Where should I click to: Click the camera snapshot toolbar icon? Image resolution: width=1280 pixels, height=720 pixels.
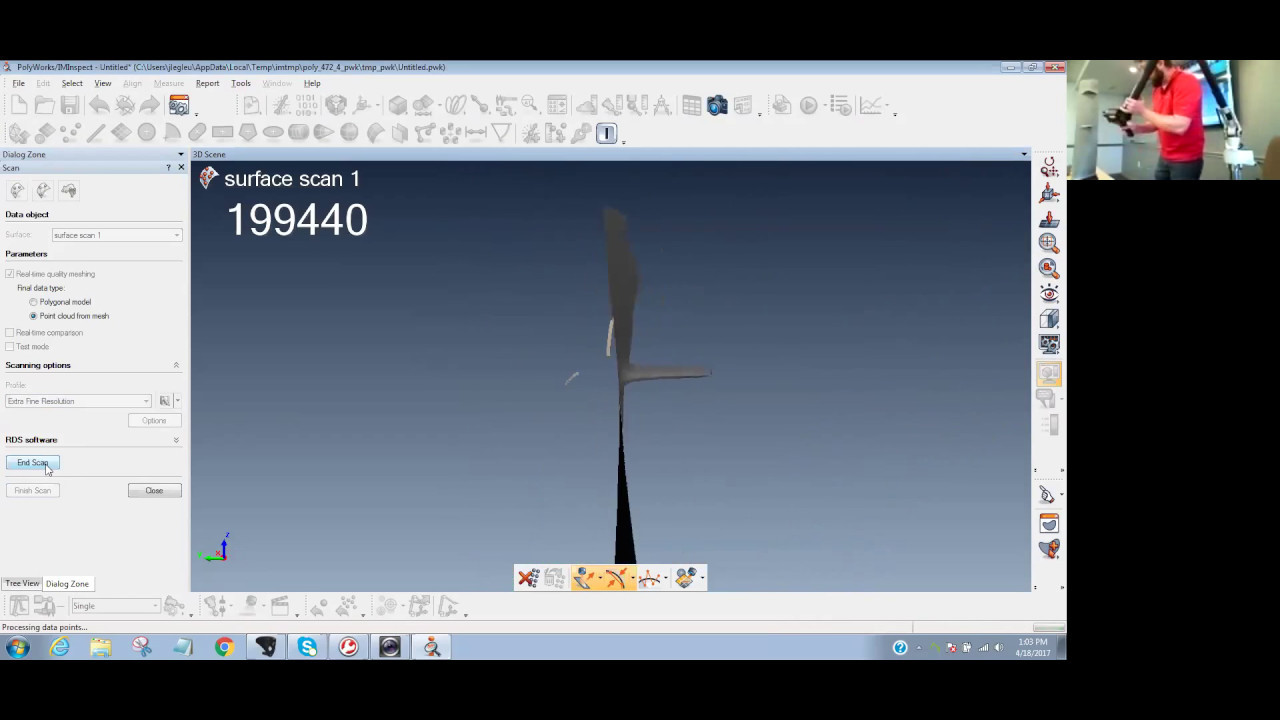point(717,105)
